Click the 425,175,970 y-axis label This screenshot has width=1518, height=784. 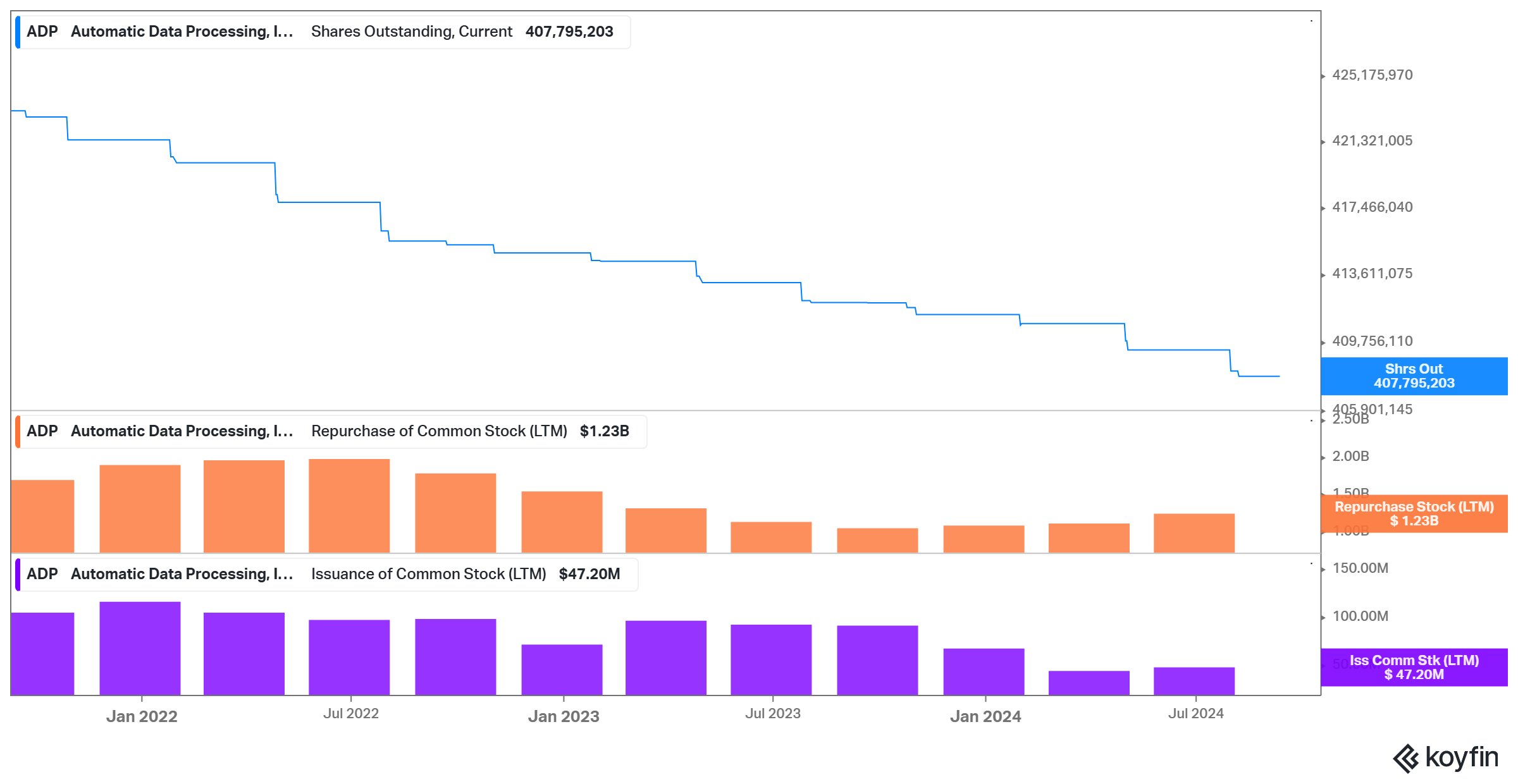click(1372, 75)
